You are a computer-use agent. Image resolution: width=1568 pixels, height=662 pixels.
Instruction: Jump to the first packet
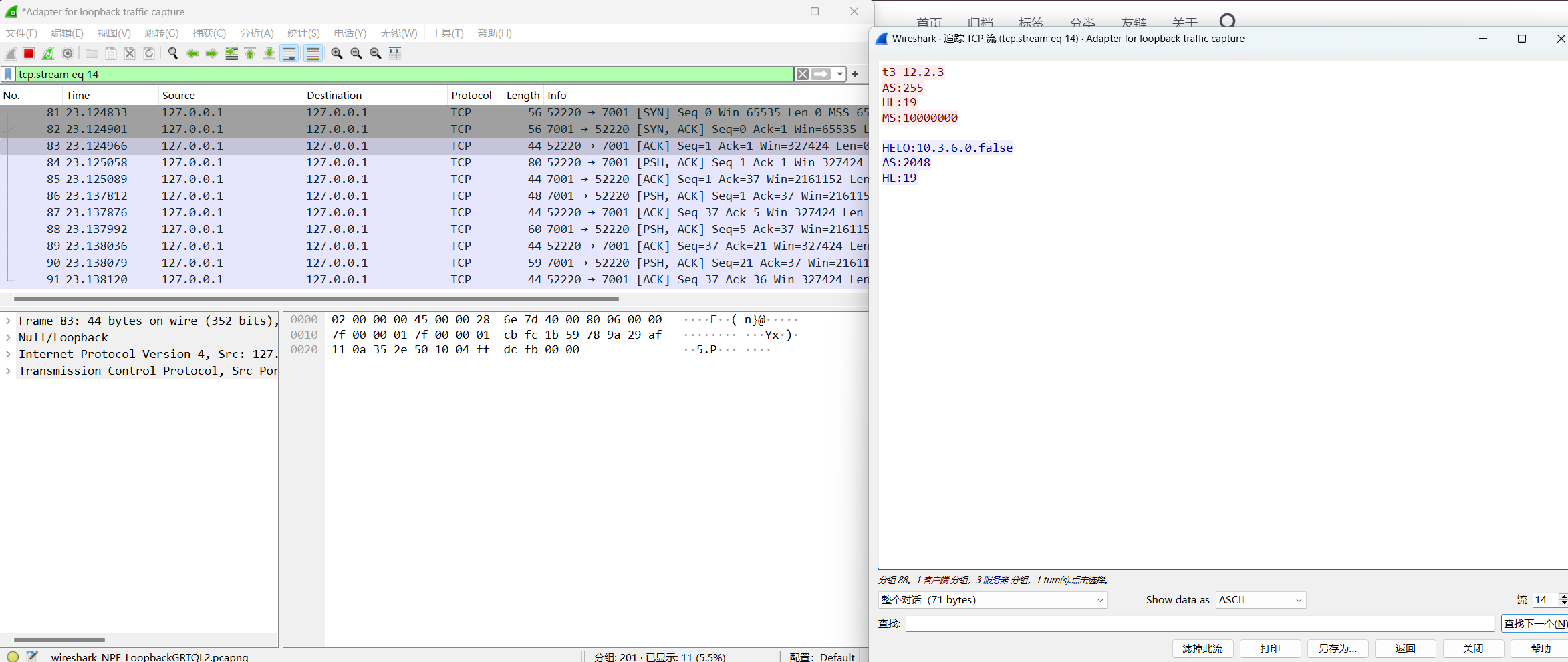coord(250,53)
